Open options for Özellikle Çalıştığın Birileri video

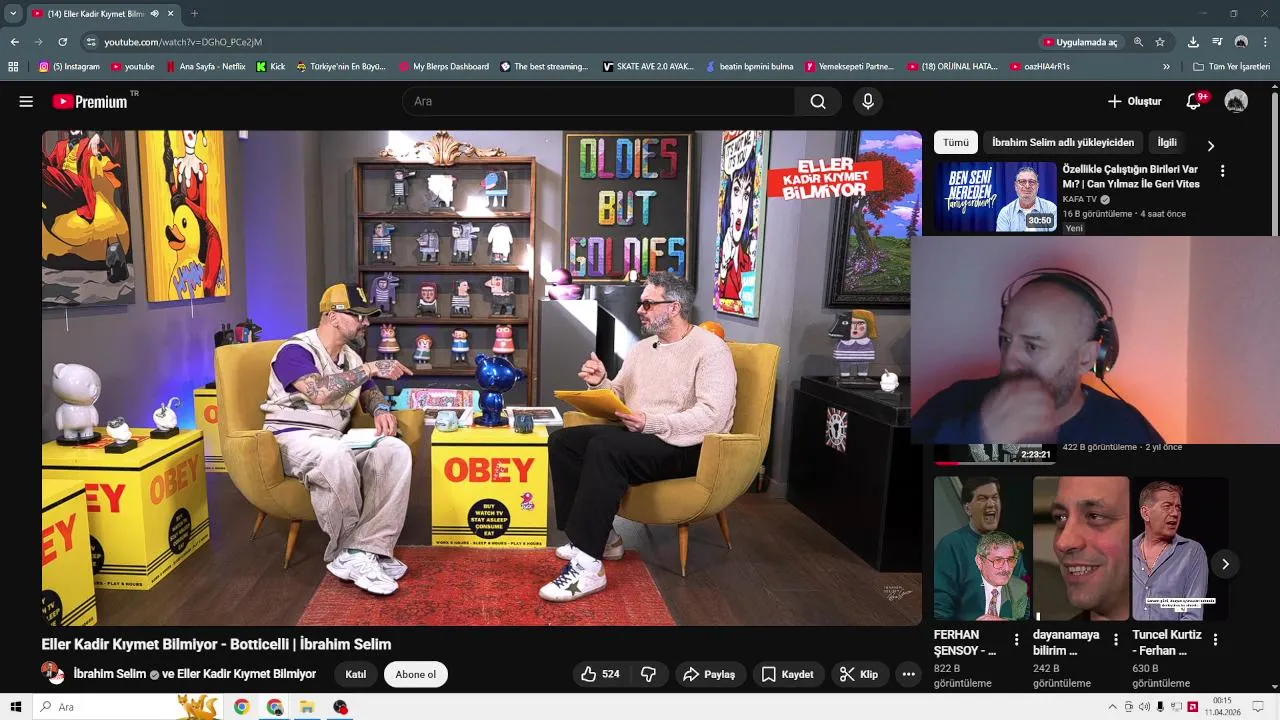[x=1222, y=171]
